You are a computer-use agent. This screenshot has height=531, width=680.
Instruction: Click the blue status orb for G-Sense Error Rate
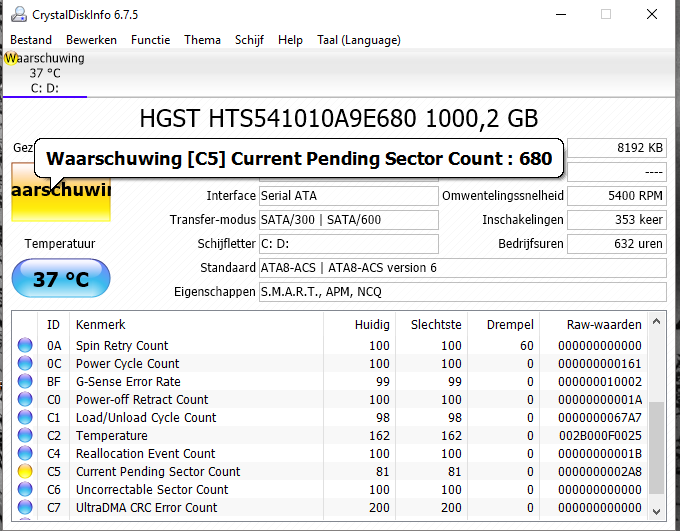pyautogui.click(x=26, y=382)
